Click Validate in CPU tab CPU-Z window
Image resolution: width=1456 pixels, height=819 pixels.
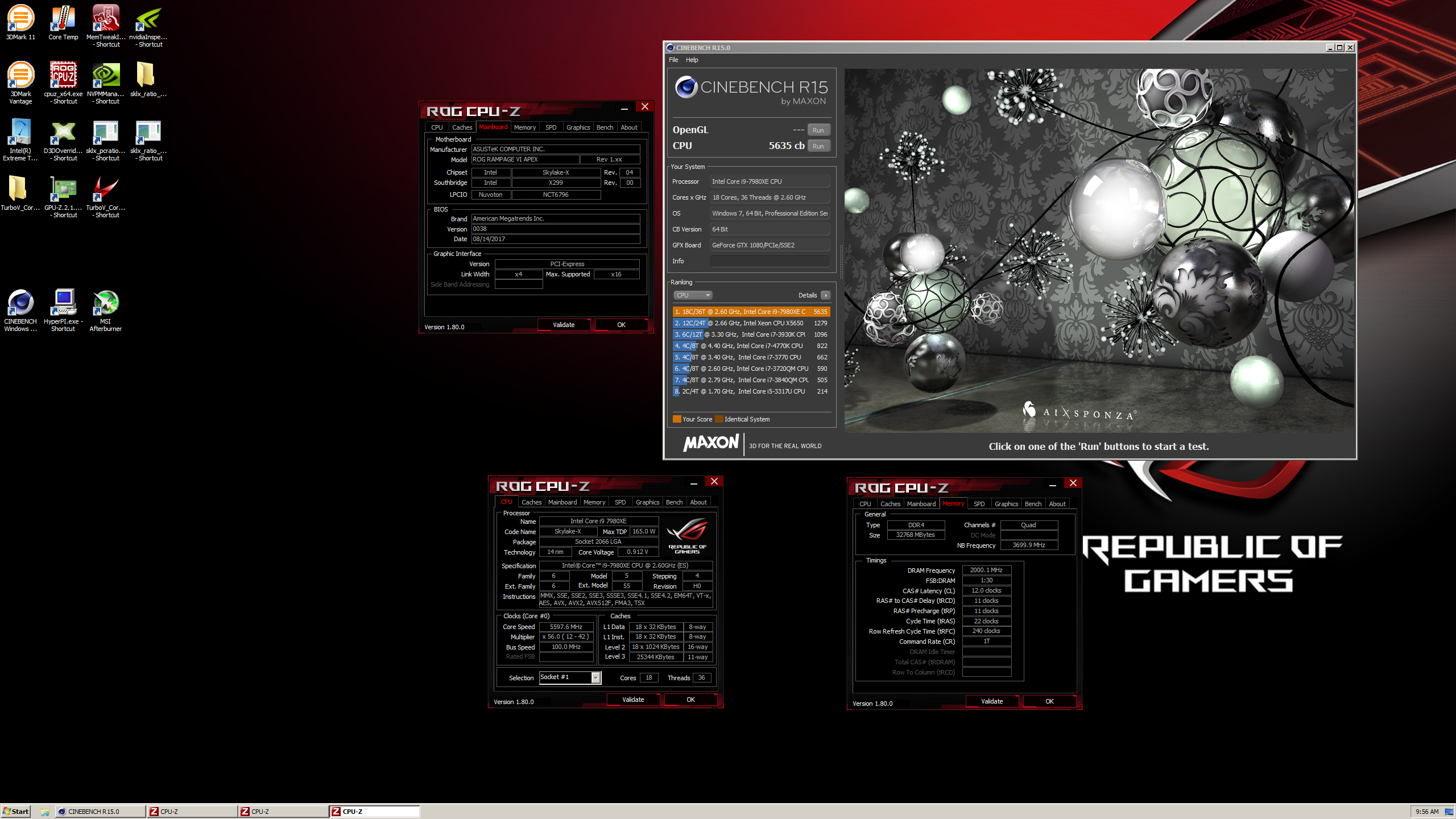pyautogui.click(x=633, y=700)
